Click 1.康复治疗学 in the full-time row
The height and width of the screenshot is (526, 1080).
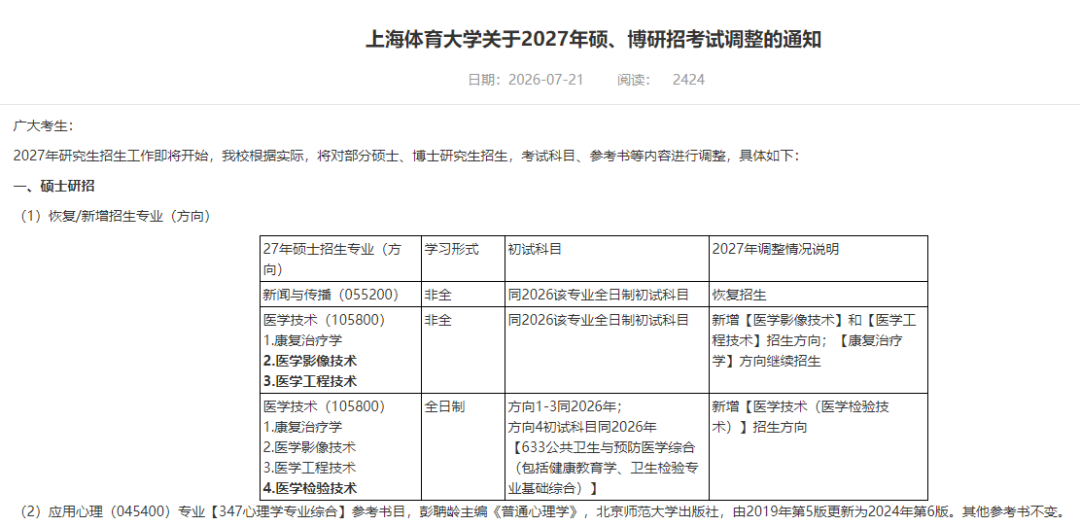click(302, 427)
